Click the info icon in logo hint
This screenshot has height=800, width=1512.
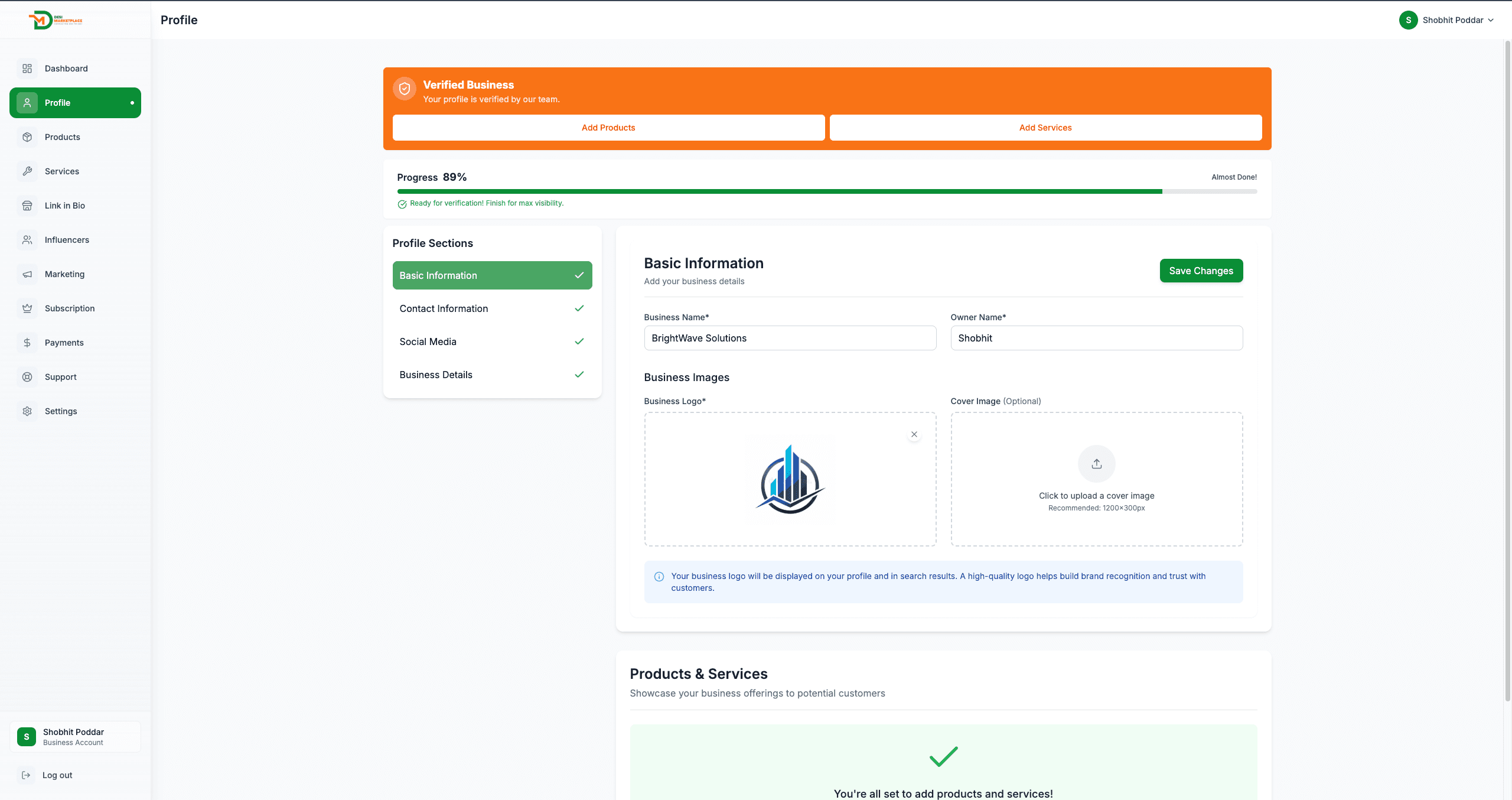659,577
